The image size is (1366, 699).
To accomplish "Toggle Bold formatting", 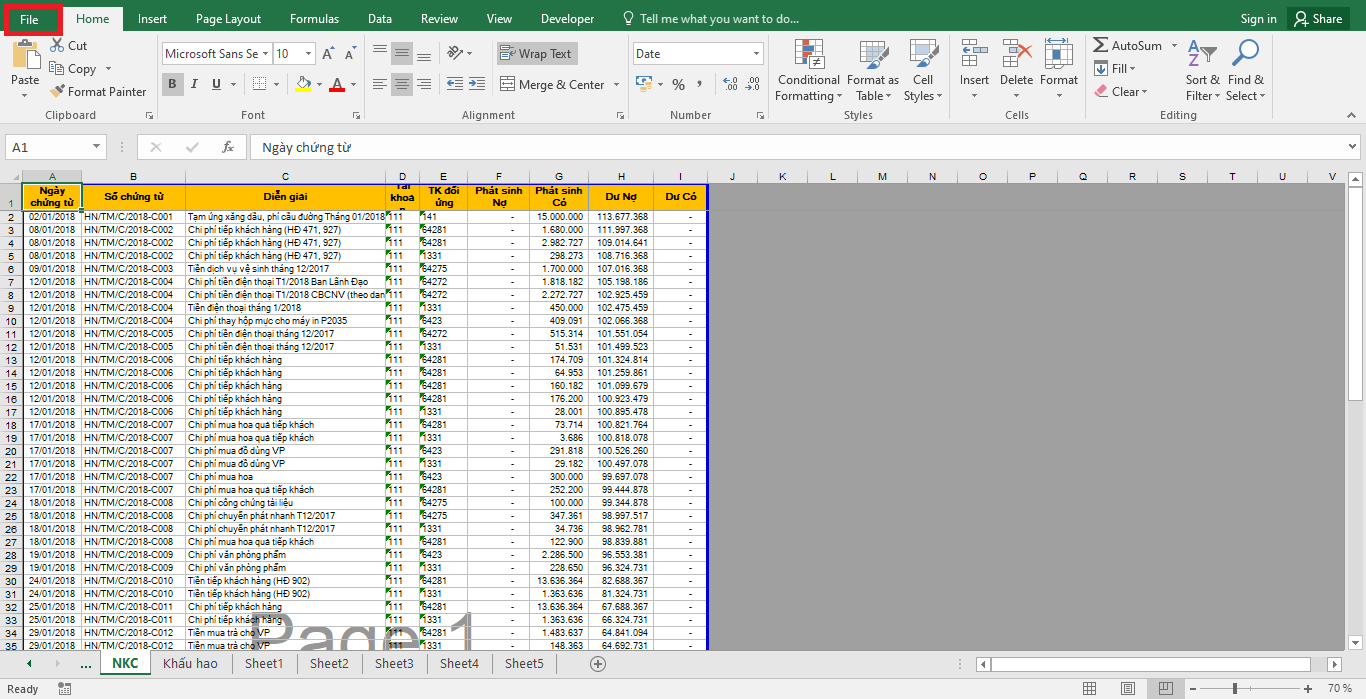I will (172, 85).
